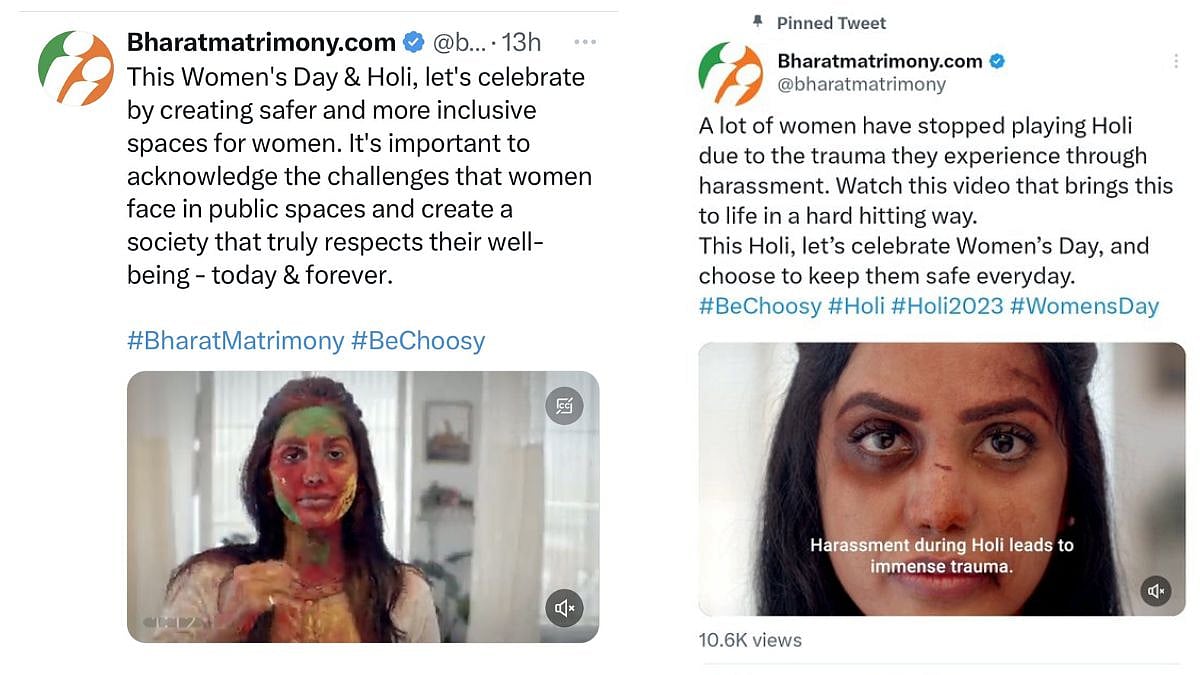Open the pinned tweet's vertical dots menu

tap(1176, 61)
